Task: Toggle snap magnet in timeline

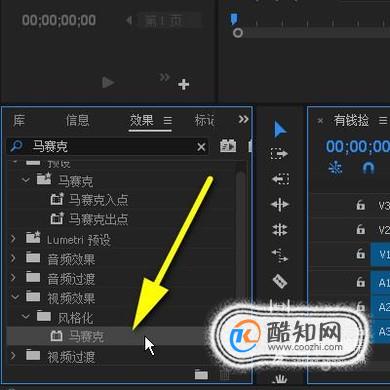Action: 368,168
